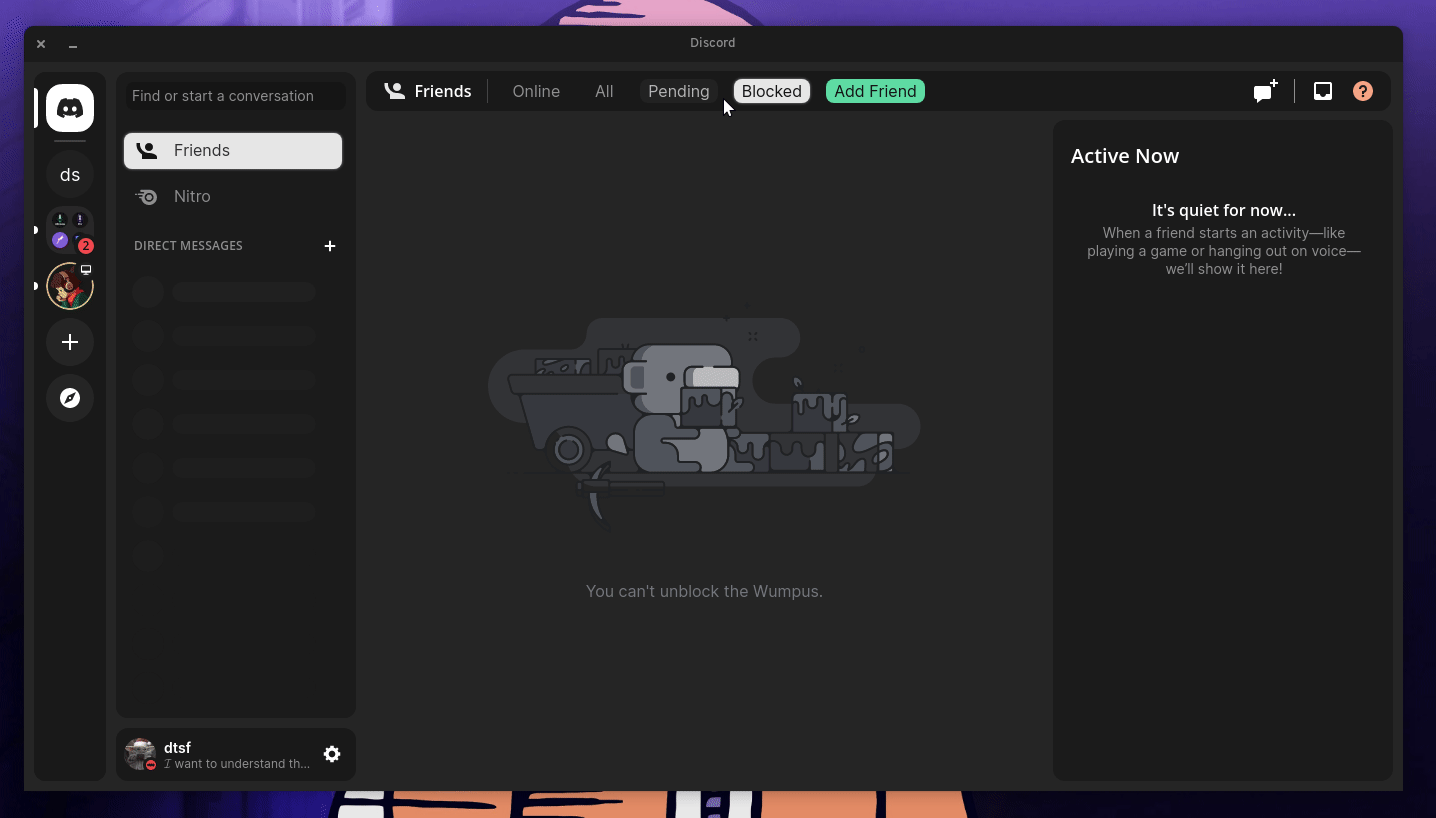Viewport: 1436px width, 818px height.
Task: Open the help question mark icon
Action: point(1363,91)
